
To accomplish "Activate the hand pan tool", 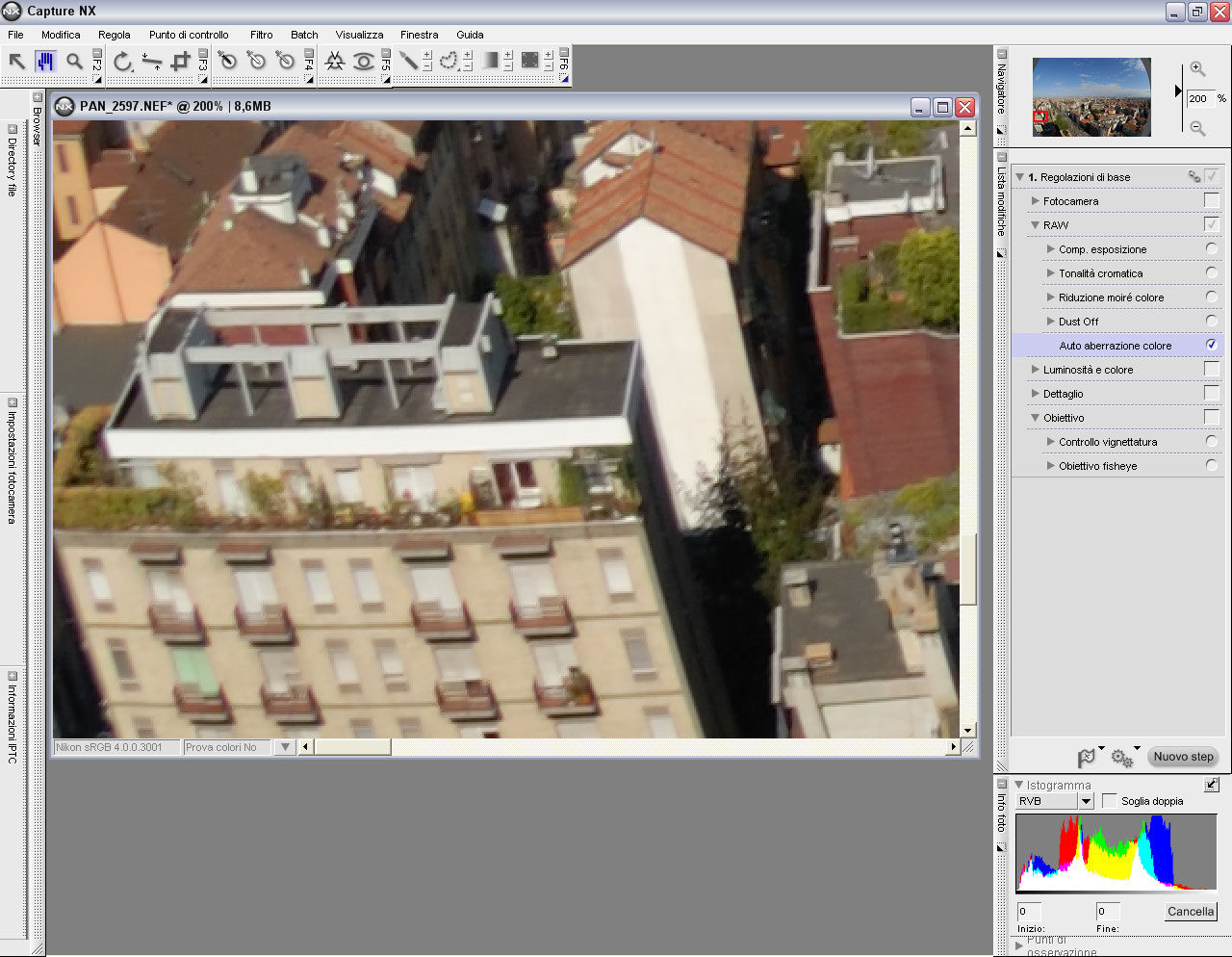I will 45,62.
